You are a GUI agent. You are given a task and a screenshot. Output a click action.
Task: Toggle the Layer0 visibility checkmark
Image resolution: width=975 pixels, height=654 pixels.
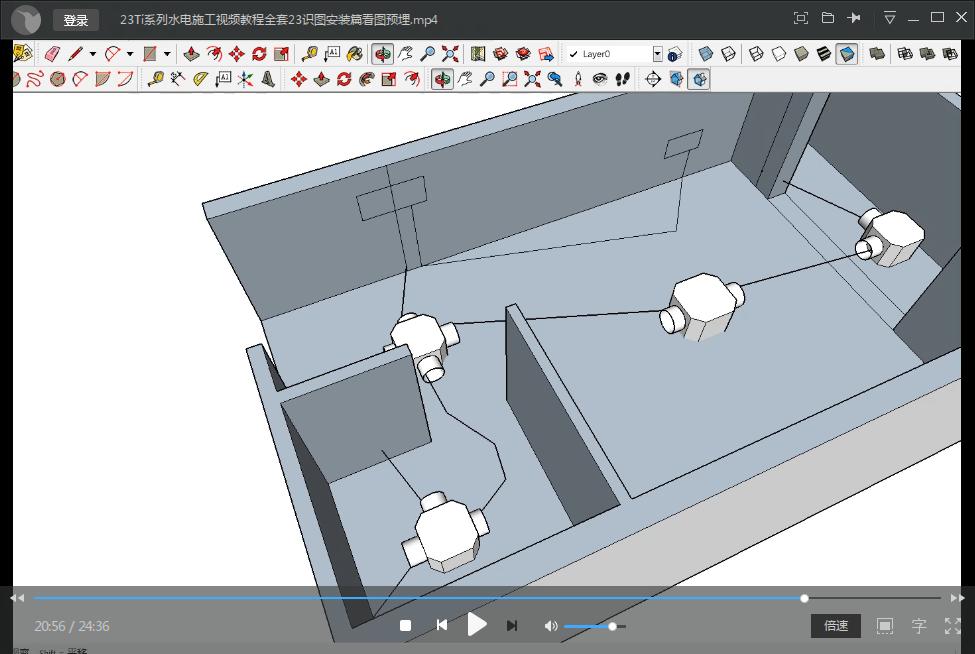click(x=574, y=54)
